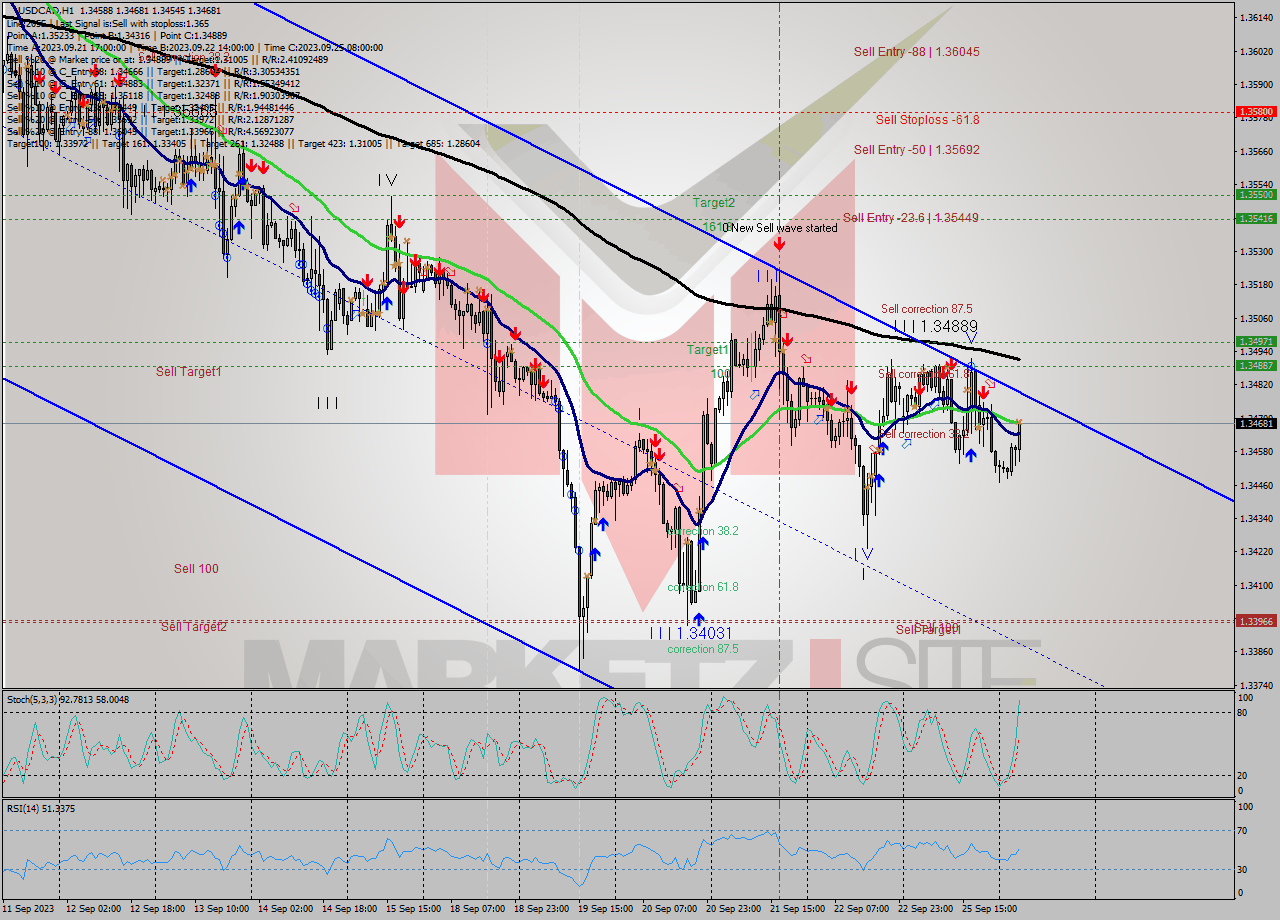Image resolution: width=1280 pixels, height=920 pixels.
Task: Click the '22 Sep 23:00' time label
Action: point(926,908)
